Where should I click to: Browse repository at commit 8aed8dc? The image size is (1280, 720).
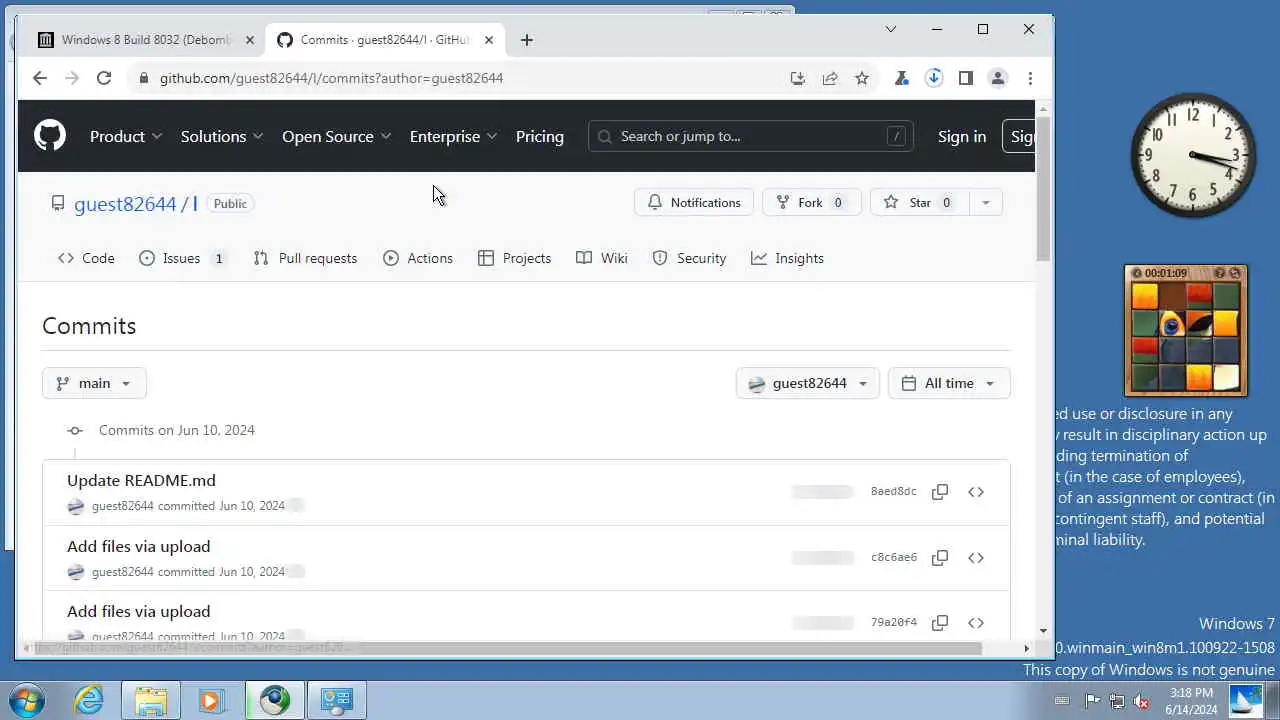click(976, 492)
